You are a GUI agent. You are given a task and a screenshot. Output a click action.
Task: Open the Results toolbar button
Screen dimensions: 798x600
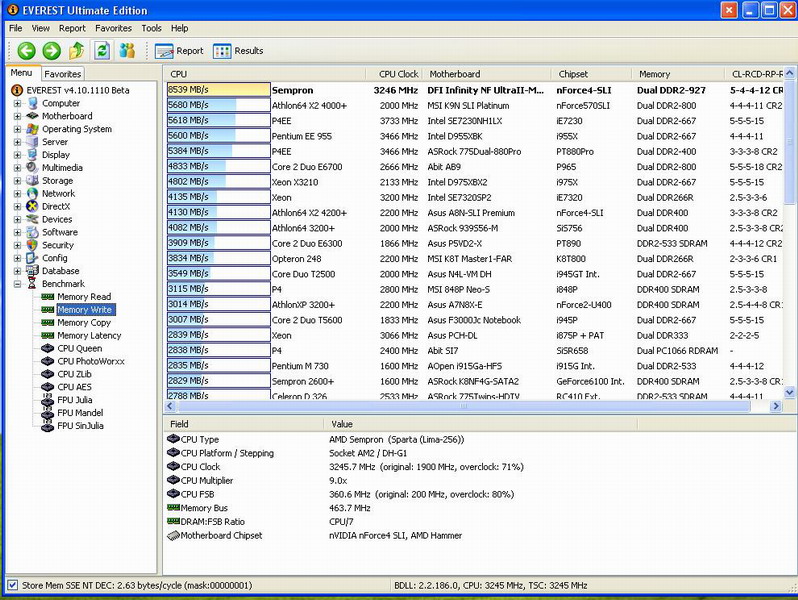pos(238,51)
